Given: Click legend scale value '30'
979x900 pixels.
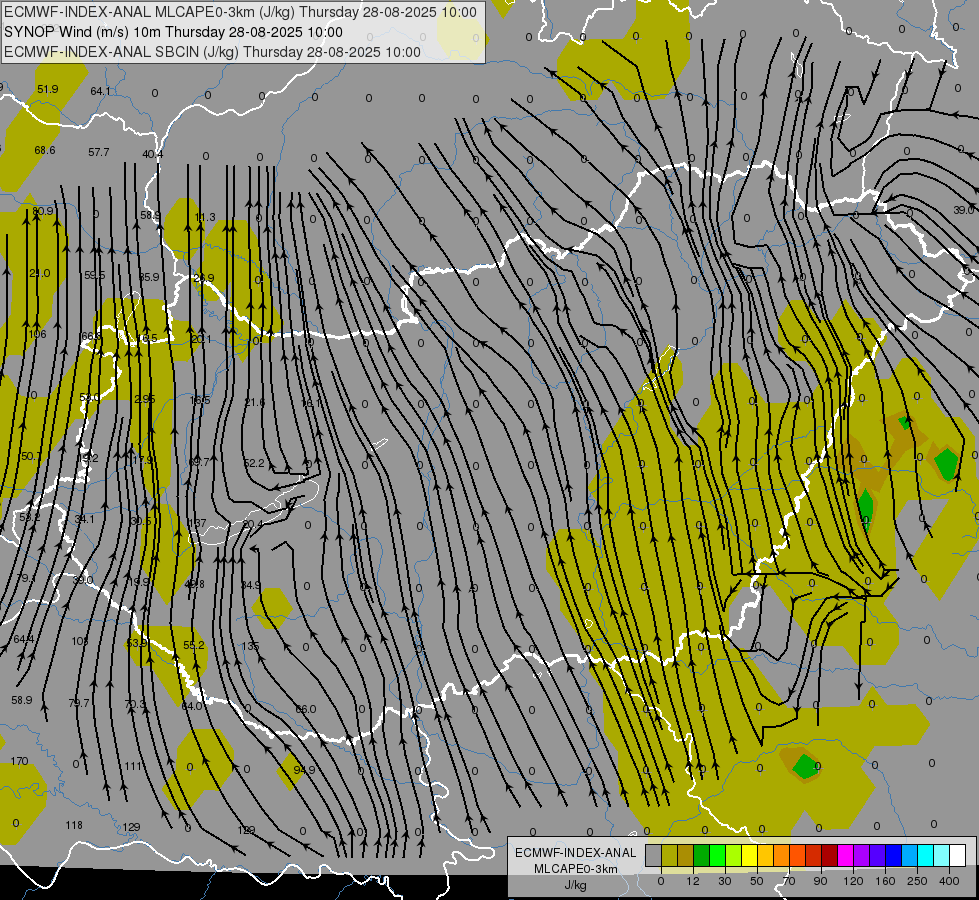Looking at the screenshot, I should pyautogui.click(x=725, y=881).
